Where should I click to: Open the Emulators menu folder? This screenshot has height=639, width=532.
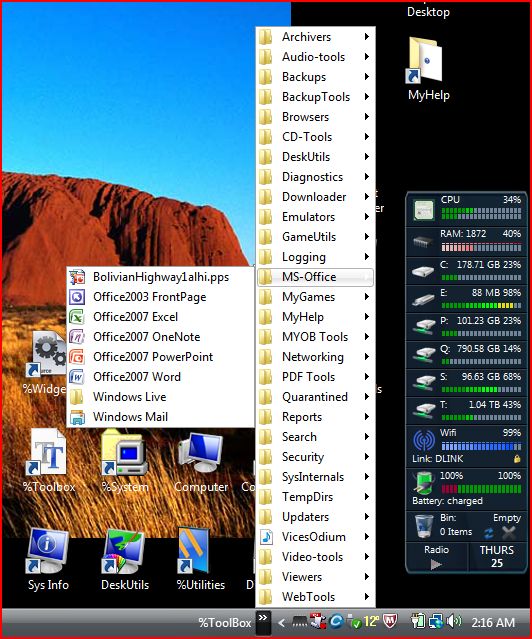pyautogui.click(x=316, y=217)
